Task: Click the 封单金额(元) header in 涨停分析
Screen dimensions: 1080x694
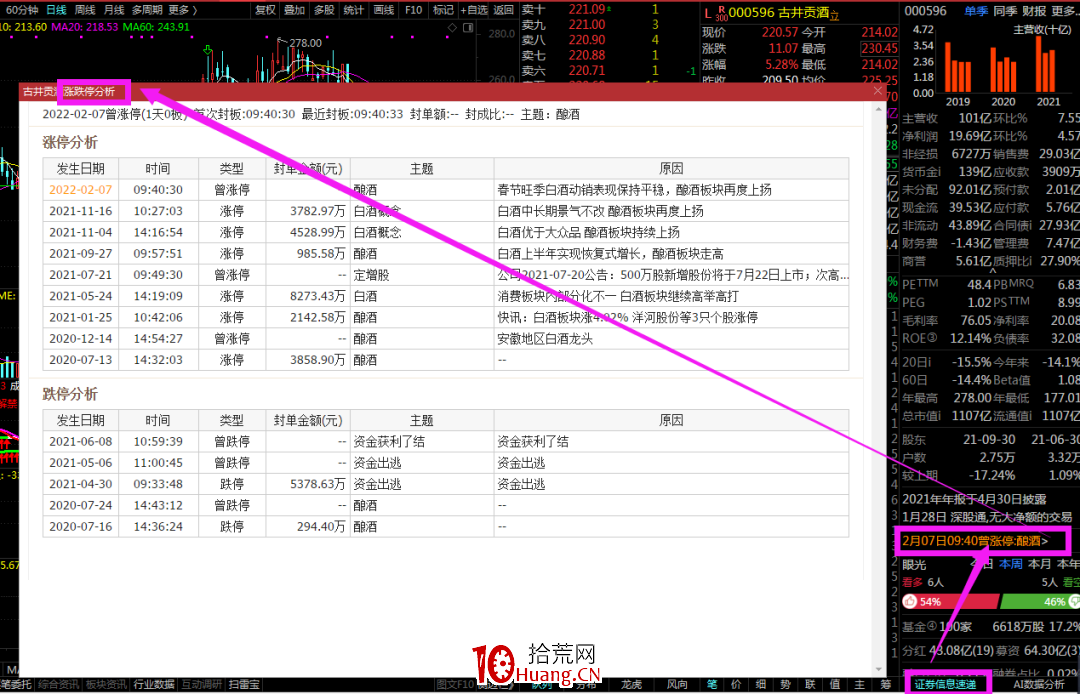Action: pos(308,169)
